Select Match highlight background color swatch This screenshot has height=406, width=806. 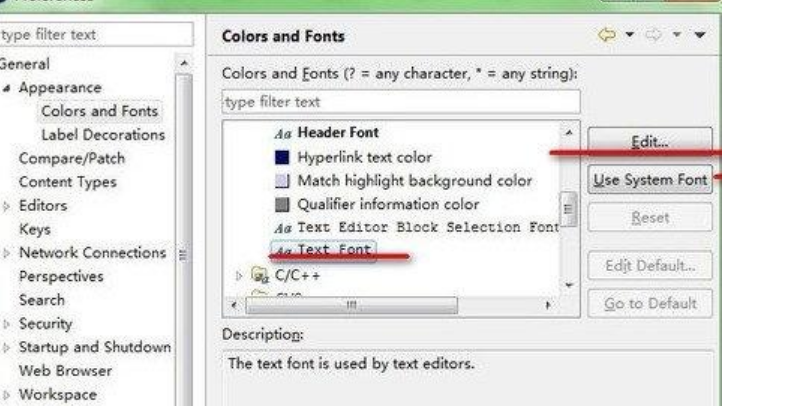click(282, 181)
